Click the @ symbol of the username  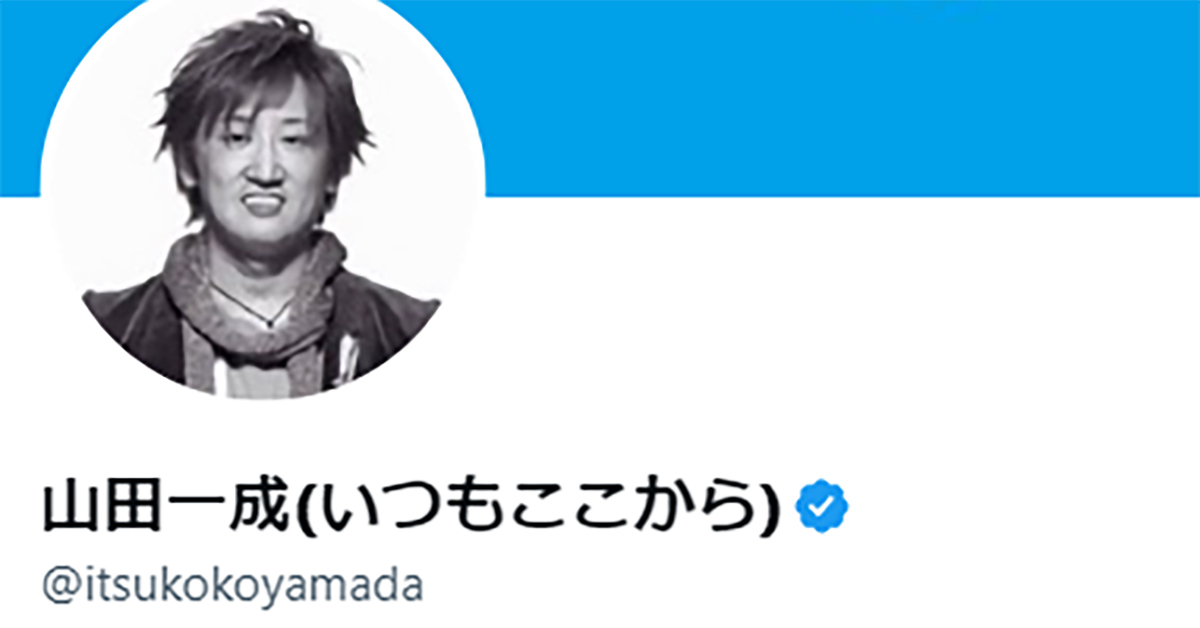point(58,586)
